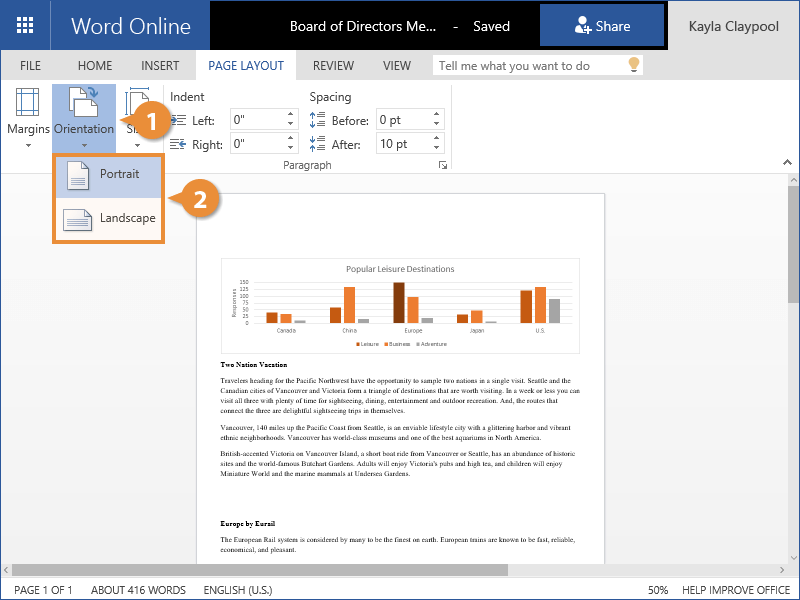Screen dimensions: 800x600
Task: Click the Margins page icon
Action: point(27,103)
